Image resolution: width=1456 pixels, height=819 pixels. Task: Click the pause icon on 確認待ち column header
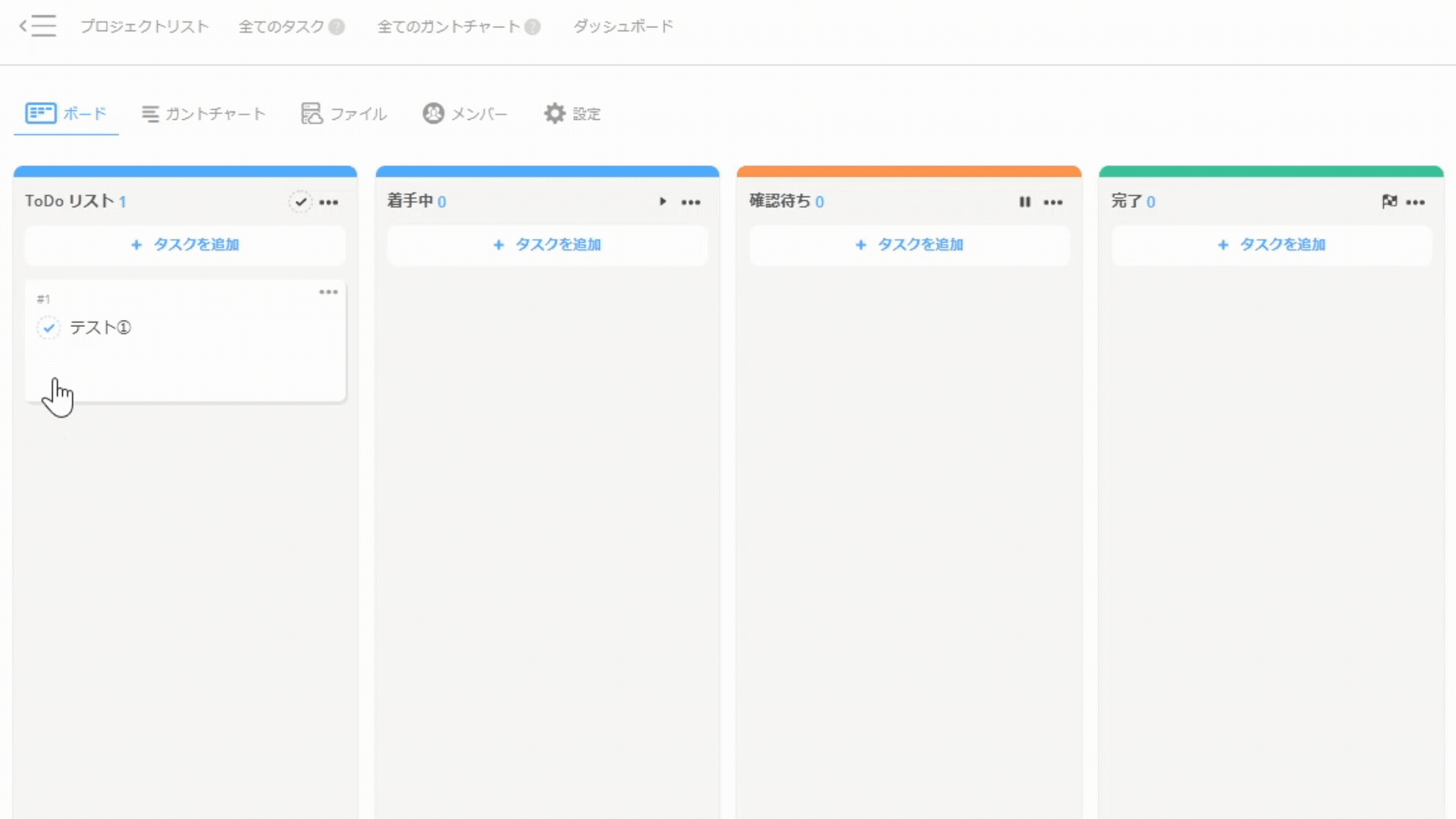pos(1025,202)
